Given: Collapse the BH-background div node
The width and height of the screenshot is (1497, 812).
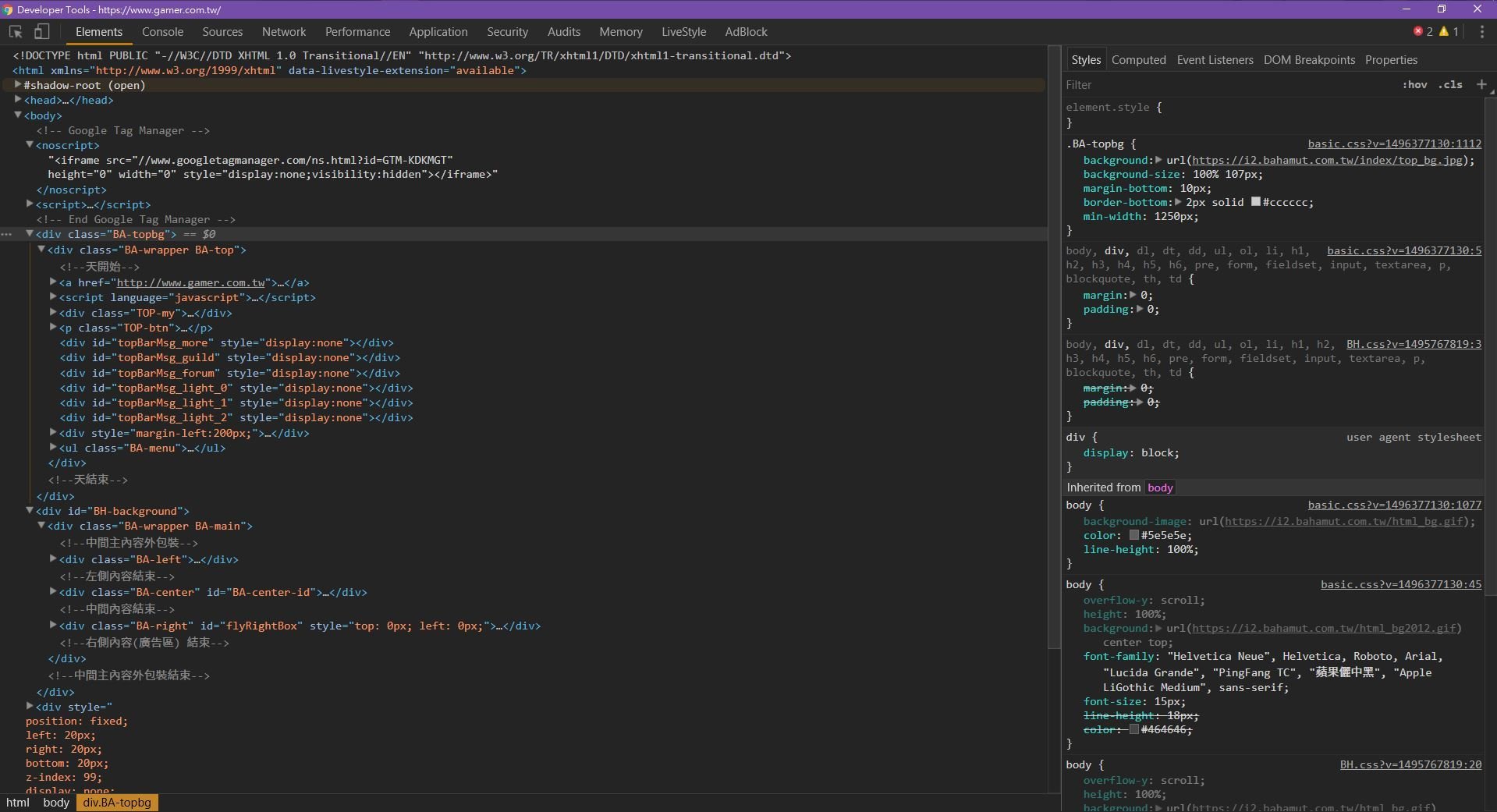Looking at the screenshot, I should click(30, 511).
